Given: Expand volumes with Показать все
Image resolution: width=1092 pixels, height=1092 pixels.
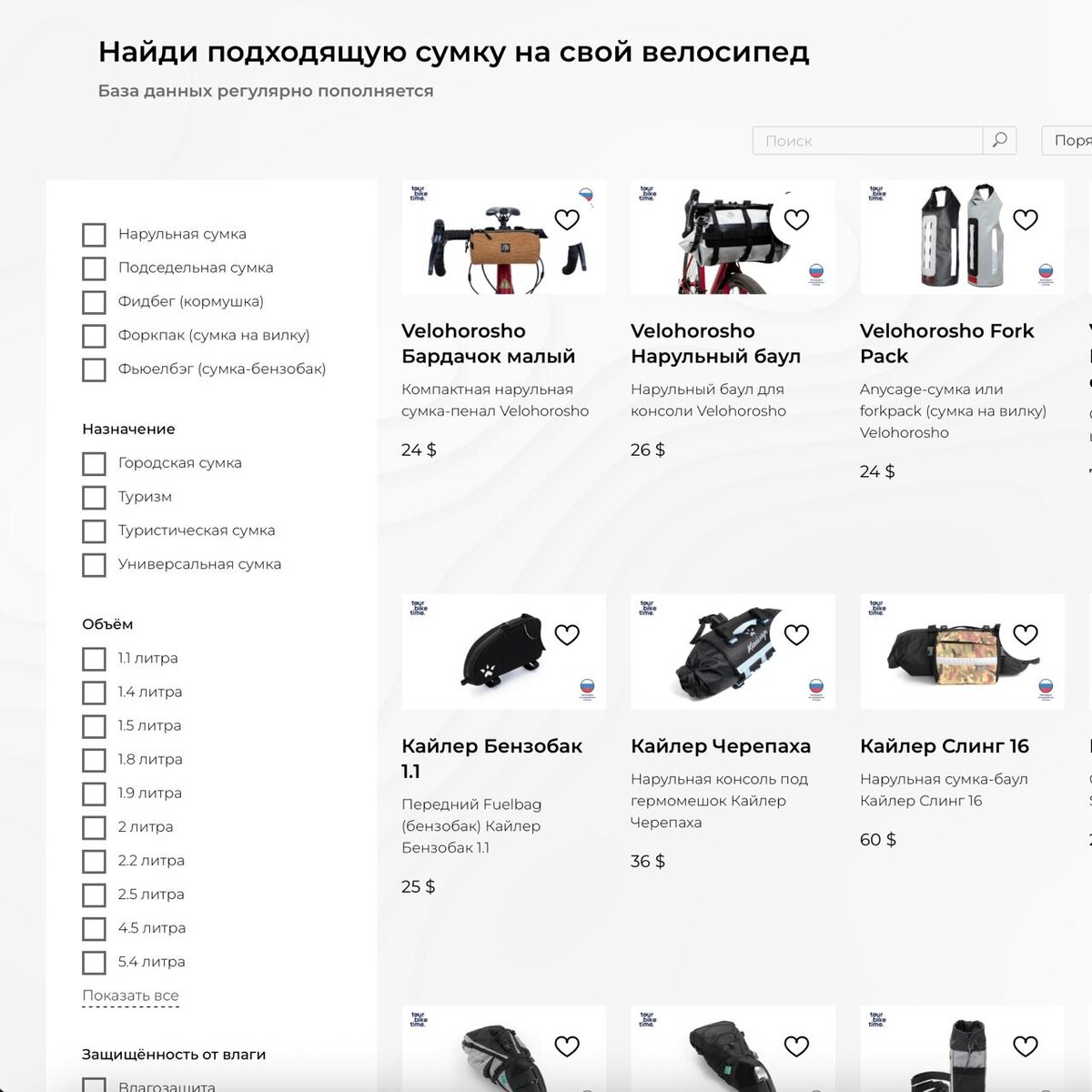Looking at the screenshot, I should (x=130, y=996).
